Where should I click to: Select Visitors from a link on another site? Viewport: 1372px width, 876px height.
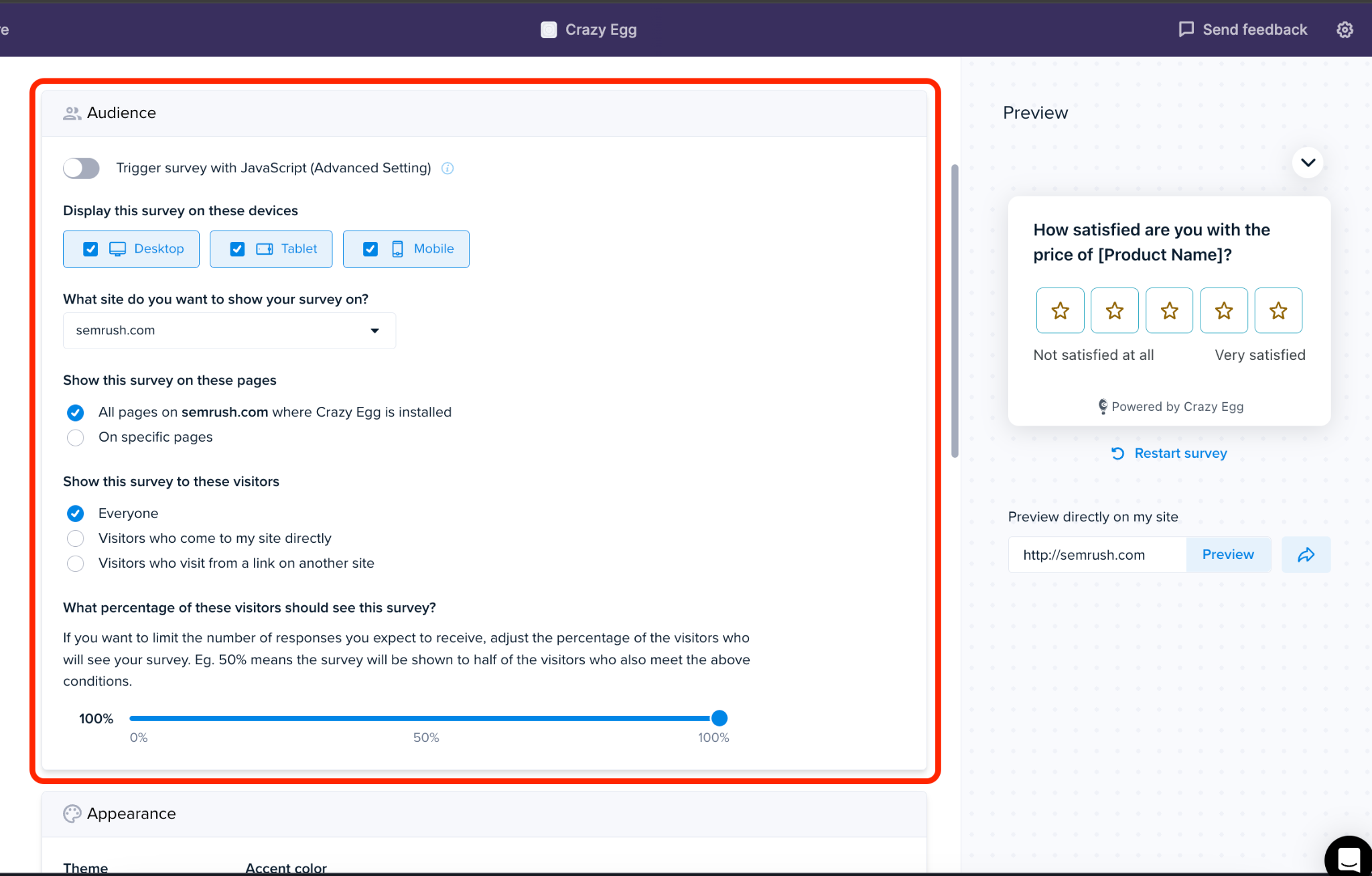point(76,564)
